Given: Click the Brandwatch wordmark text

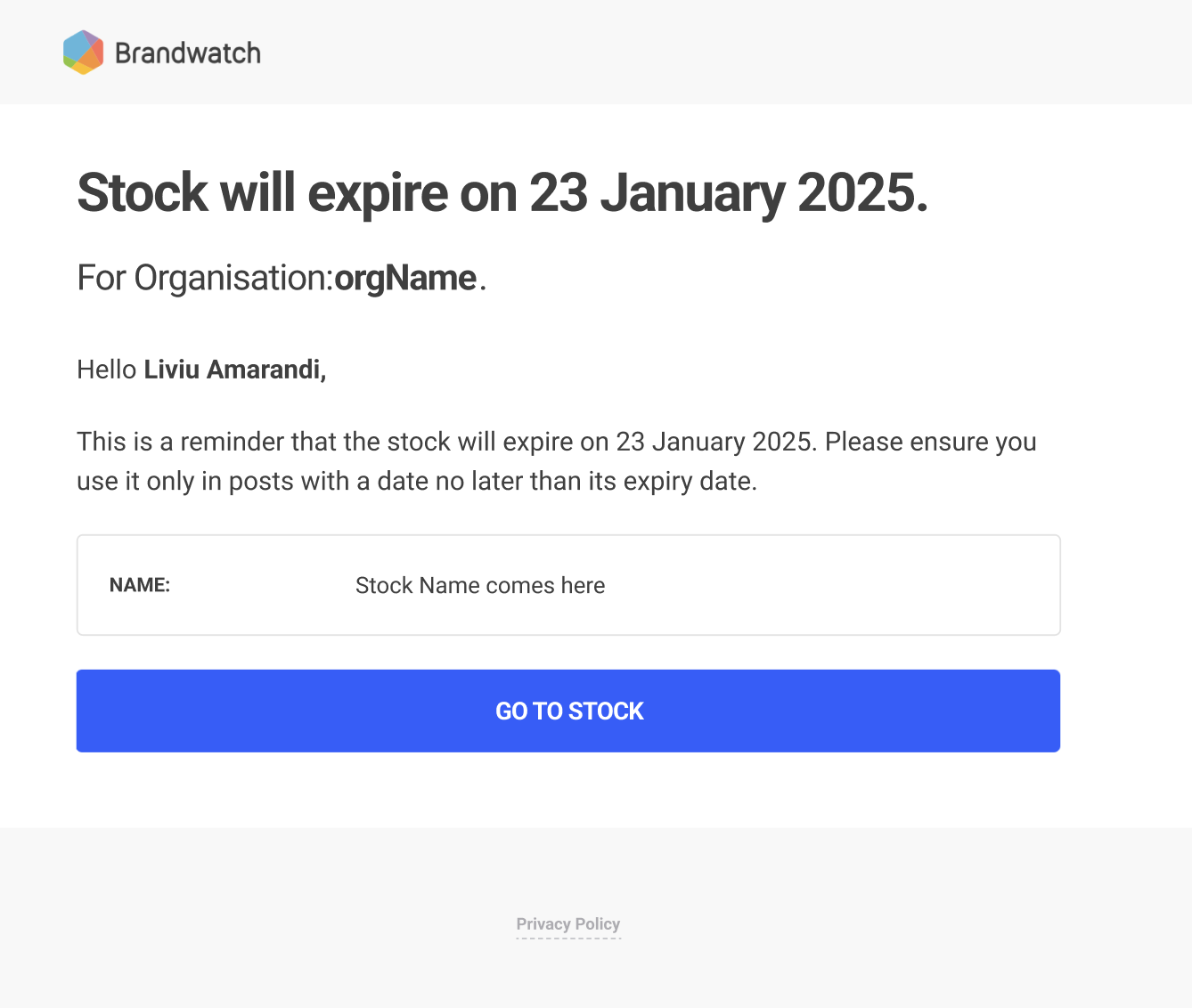Looking at the screenshot, I should pyautogui.click(x=188, y=53).
